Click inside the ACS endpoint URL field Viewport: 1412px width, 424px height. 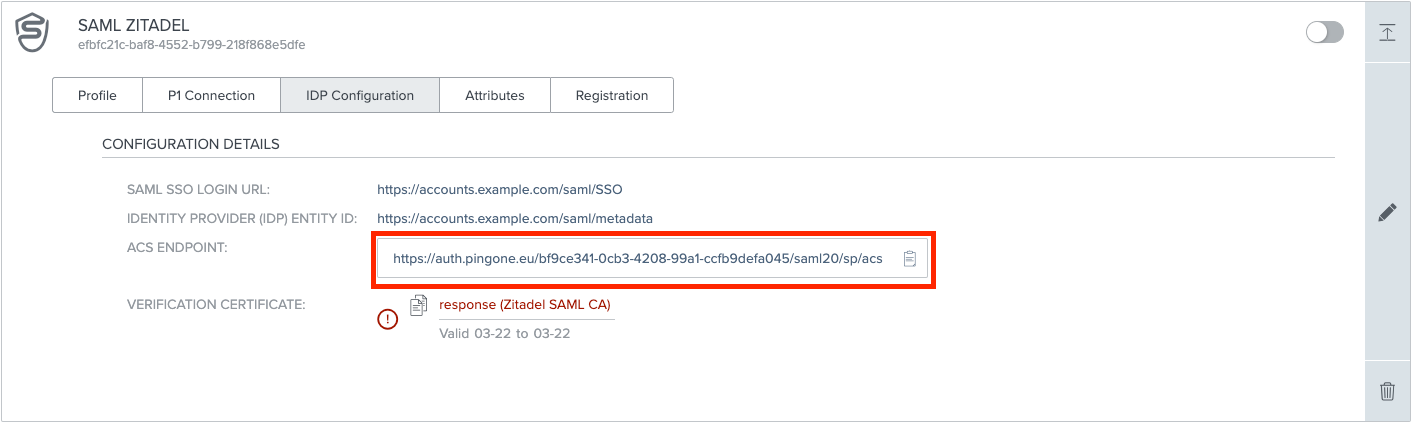click(638, 259)
